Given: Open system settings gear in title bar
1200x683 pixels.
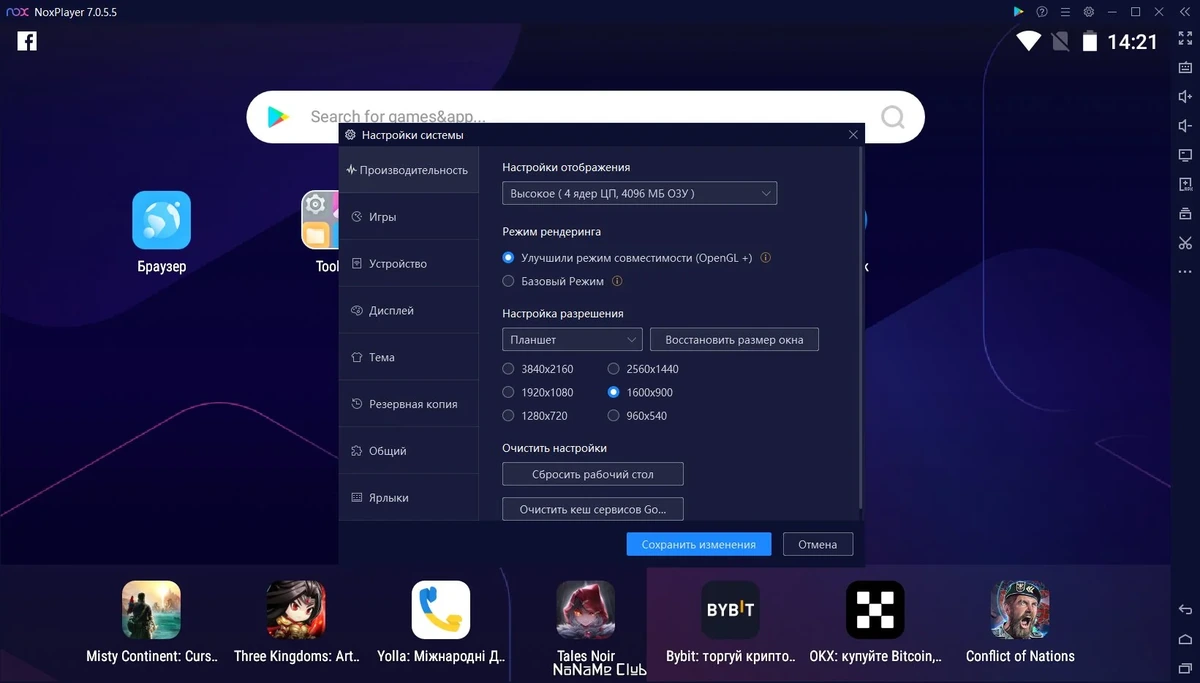Looking at the screenshot, I should (1089, 12).
